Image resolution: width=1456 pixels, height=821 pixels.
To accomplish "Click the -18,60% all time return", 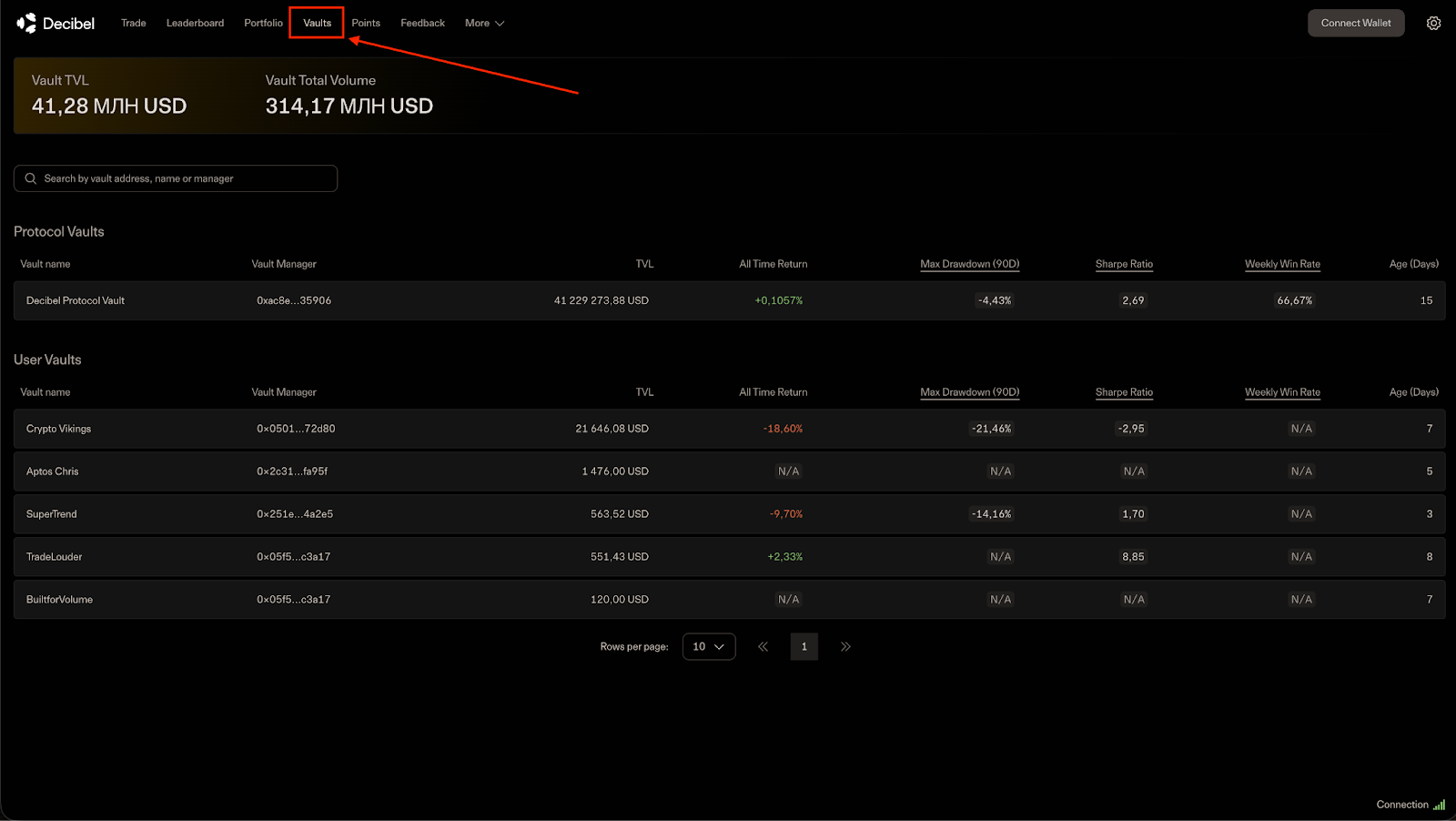I will pos(783,429).
